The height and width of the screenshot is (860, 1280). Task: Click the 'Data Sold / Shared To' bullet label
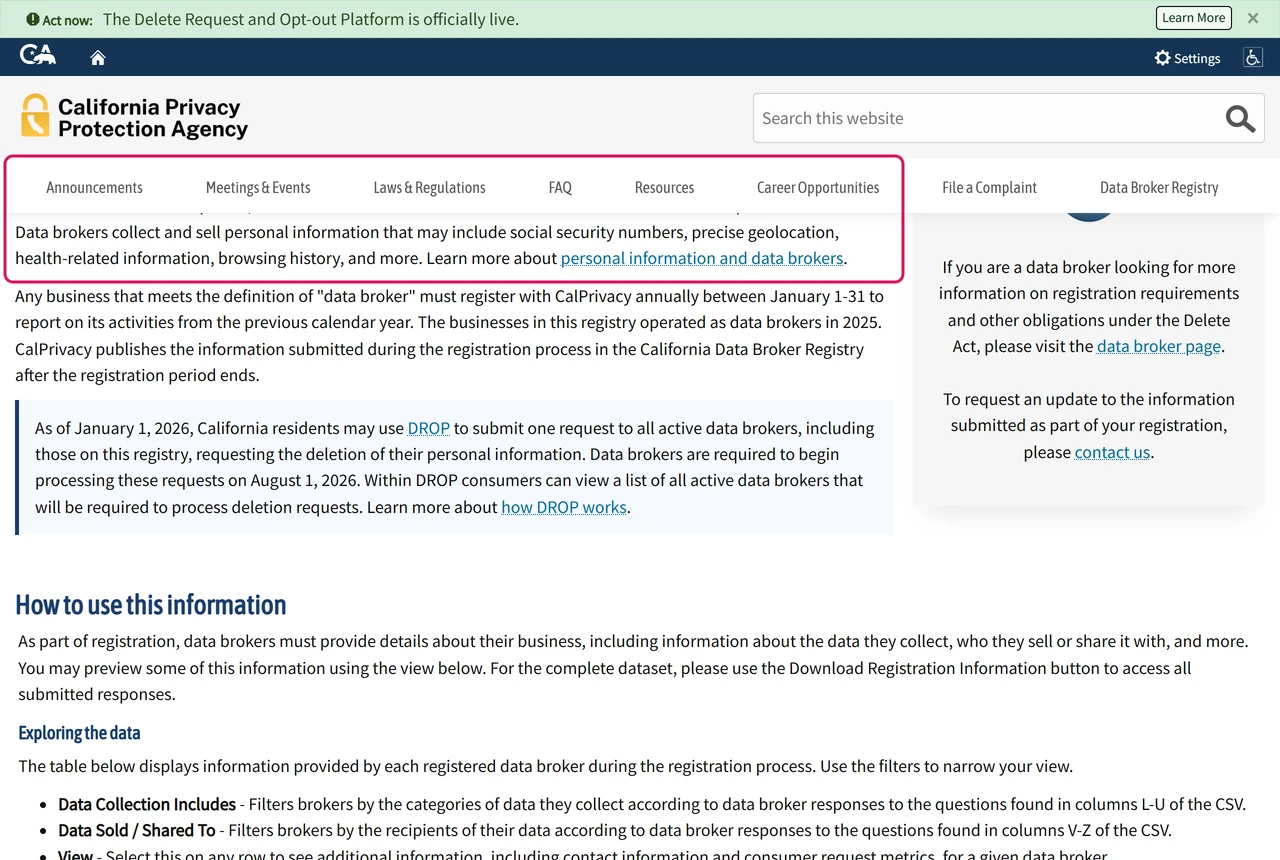point(137,830)
